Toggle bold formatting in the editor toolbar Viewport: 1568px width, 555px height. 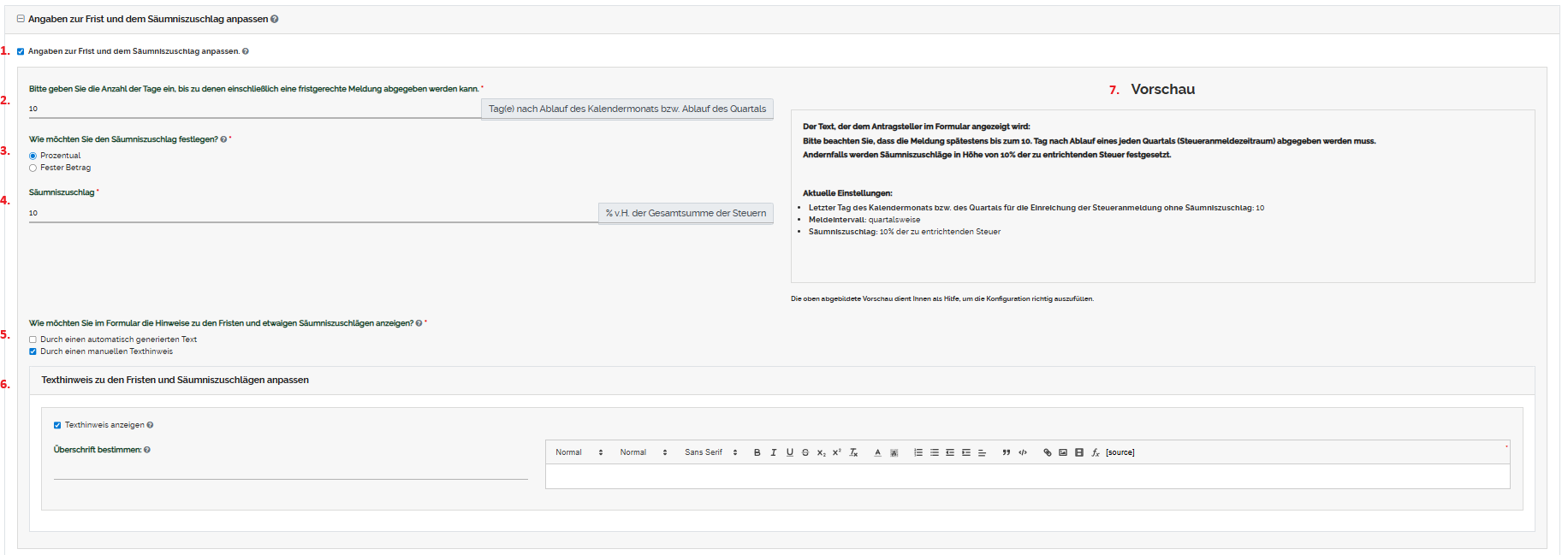tap(757, 452)
